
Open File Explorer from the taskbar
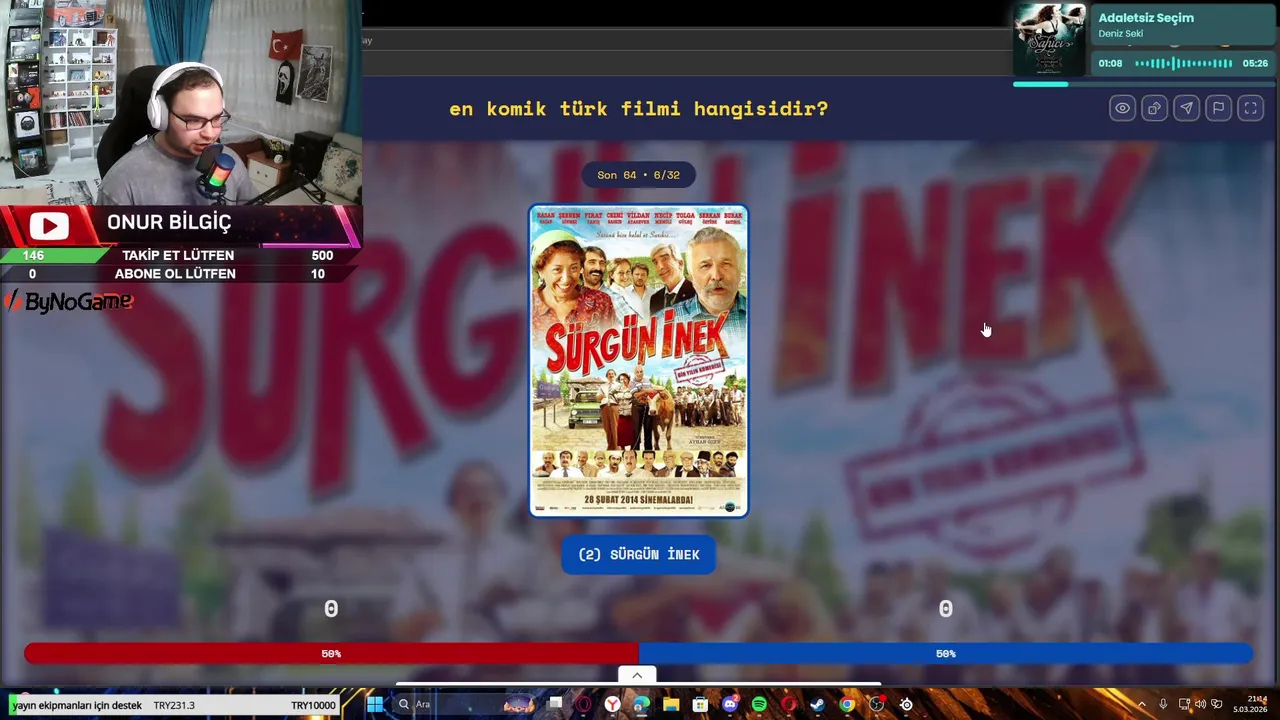(x=671, y=705)
